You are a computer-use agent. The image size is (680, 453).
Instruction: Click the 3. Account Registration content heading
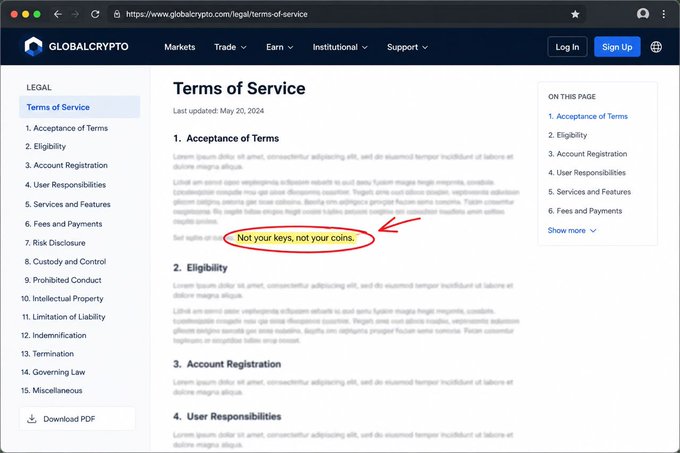[x=227, y=364]
